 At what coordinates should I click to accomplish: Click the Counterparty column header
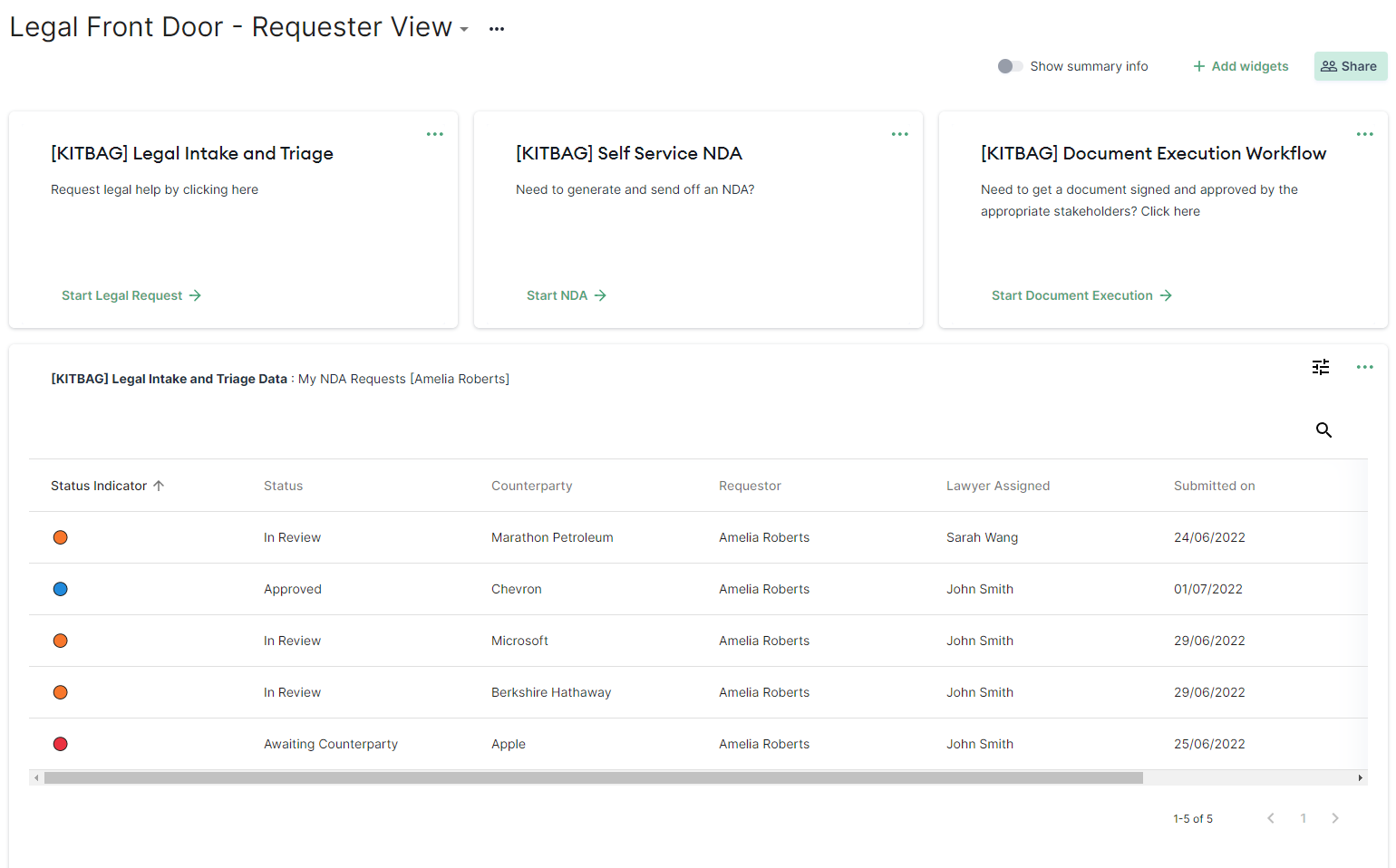click(532, 486)
